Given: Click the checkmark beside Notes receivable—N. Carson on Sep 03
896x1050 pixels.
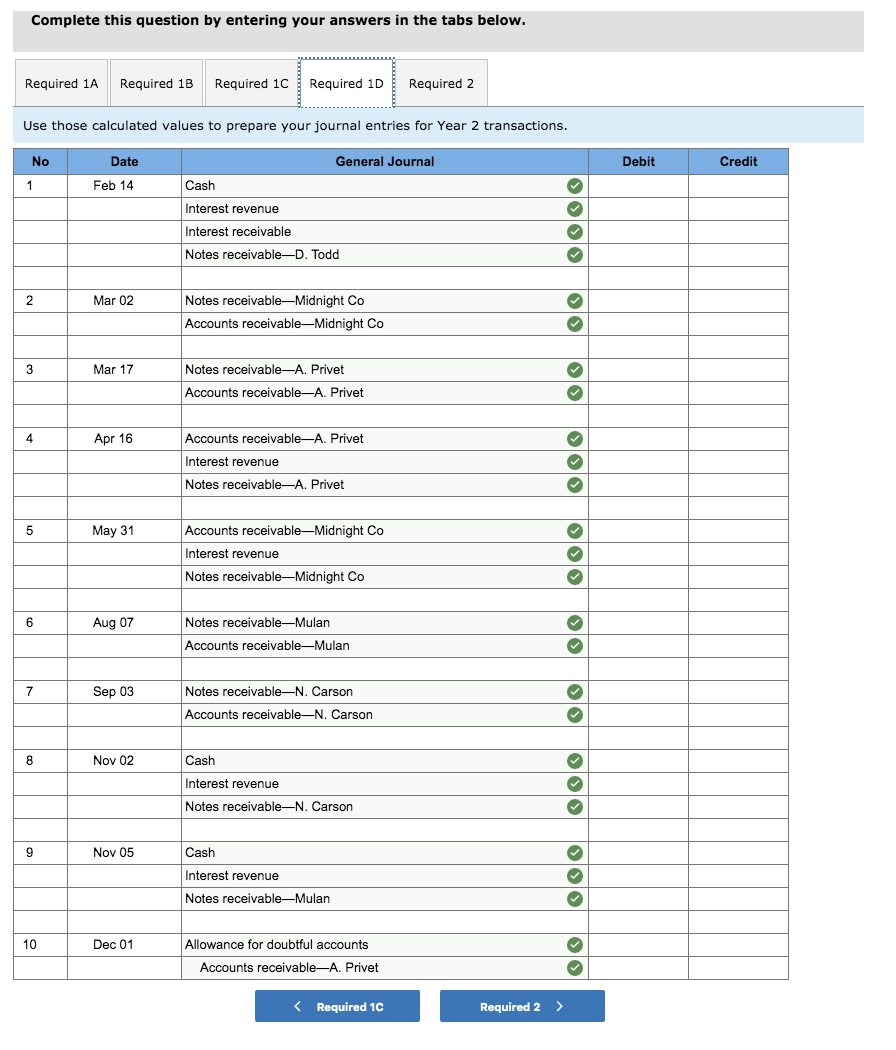Looking at the screenshot, I should (575, 691).
